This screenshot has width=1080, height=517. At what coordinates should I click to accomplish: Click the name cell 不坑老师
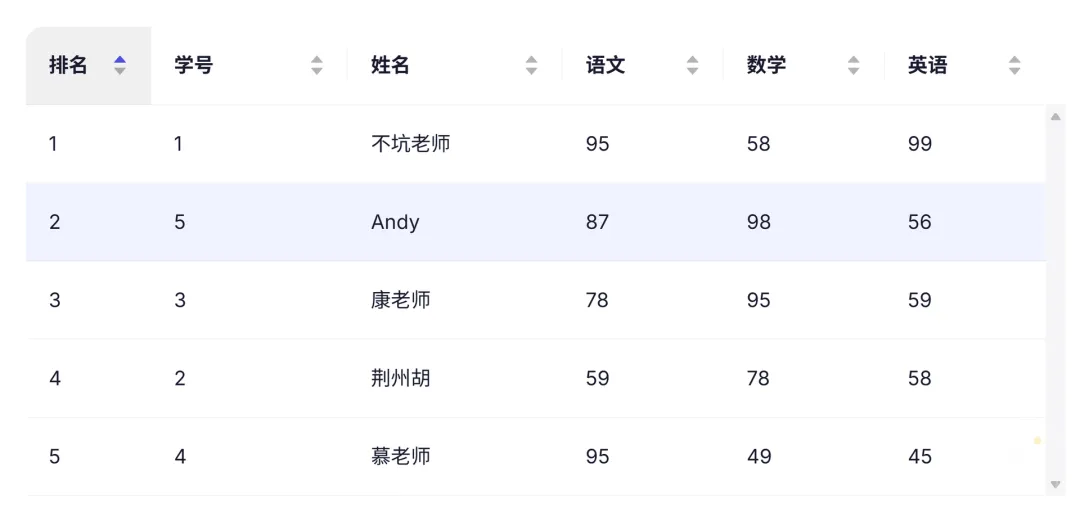pyautogui.click(x=410, y=144)
